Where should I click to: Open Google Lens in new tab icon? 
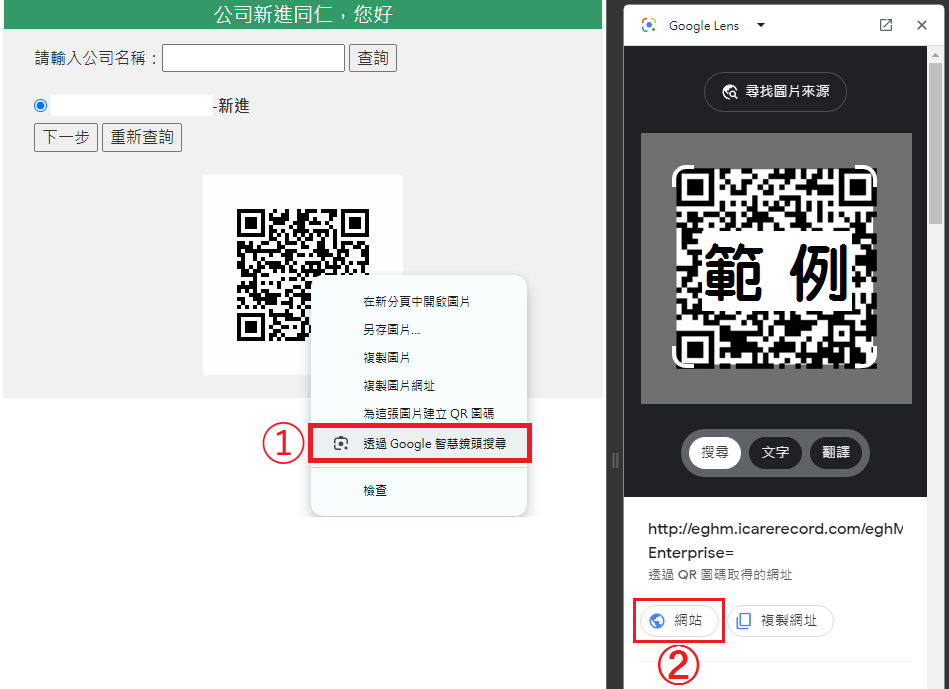pyautogui.click(x=886, y=25)
